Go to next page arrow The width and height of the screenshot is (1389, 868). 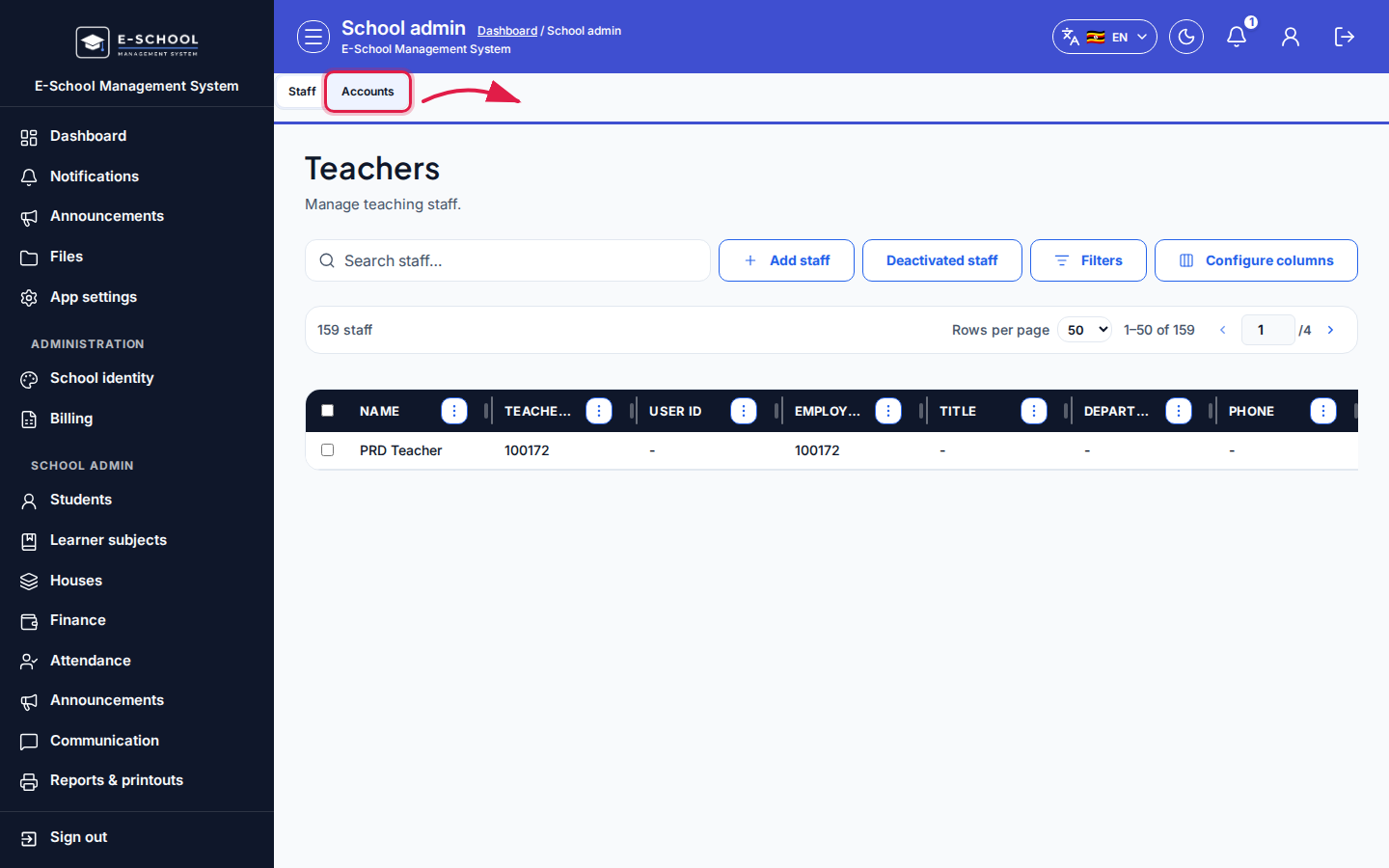point(1331,330)
